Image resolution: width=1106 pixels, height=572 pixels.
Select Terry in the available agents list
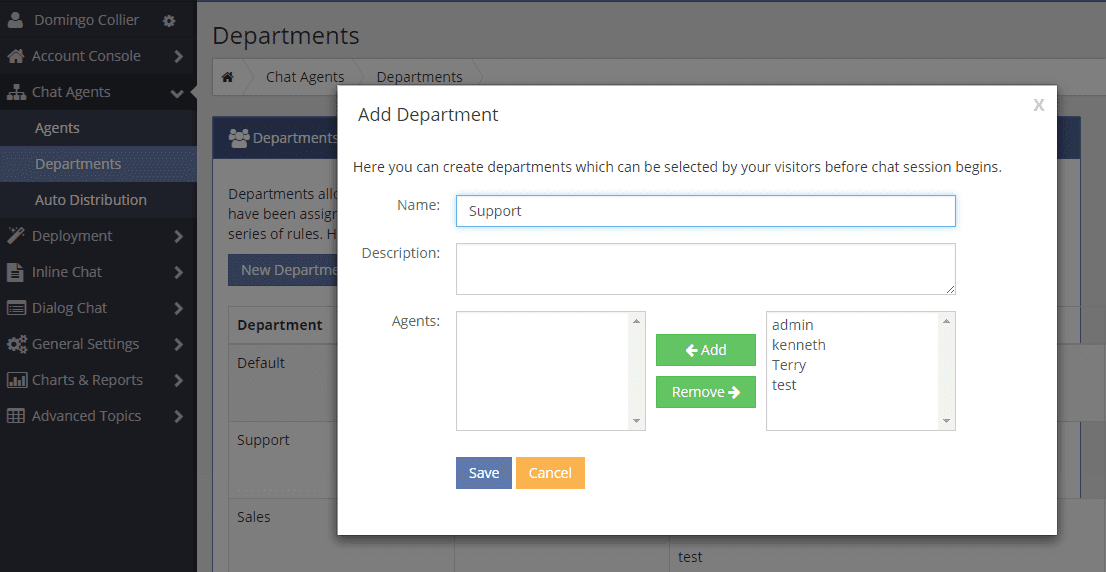pos(789,365)
